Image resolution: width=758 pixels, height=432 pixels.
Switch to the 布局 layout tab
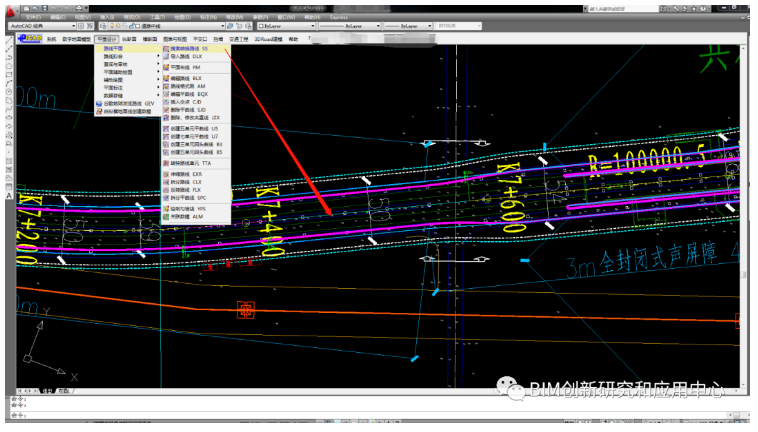pos(64,391)
